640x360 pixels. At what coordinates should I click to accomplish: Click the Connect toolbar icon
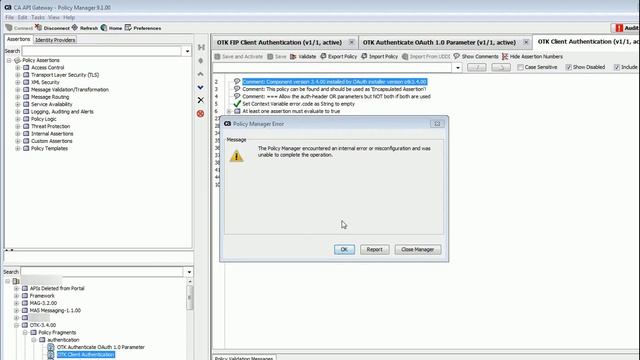(x=9, y=28)
